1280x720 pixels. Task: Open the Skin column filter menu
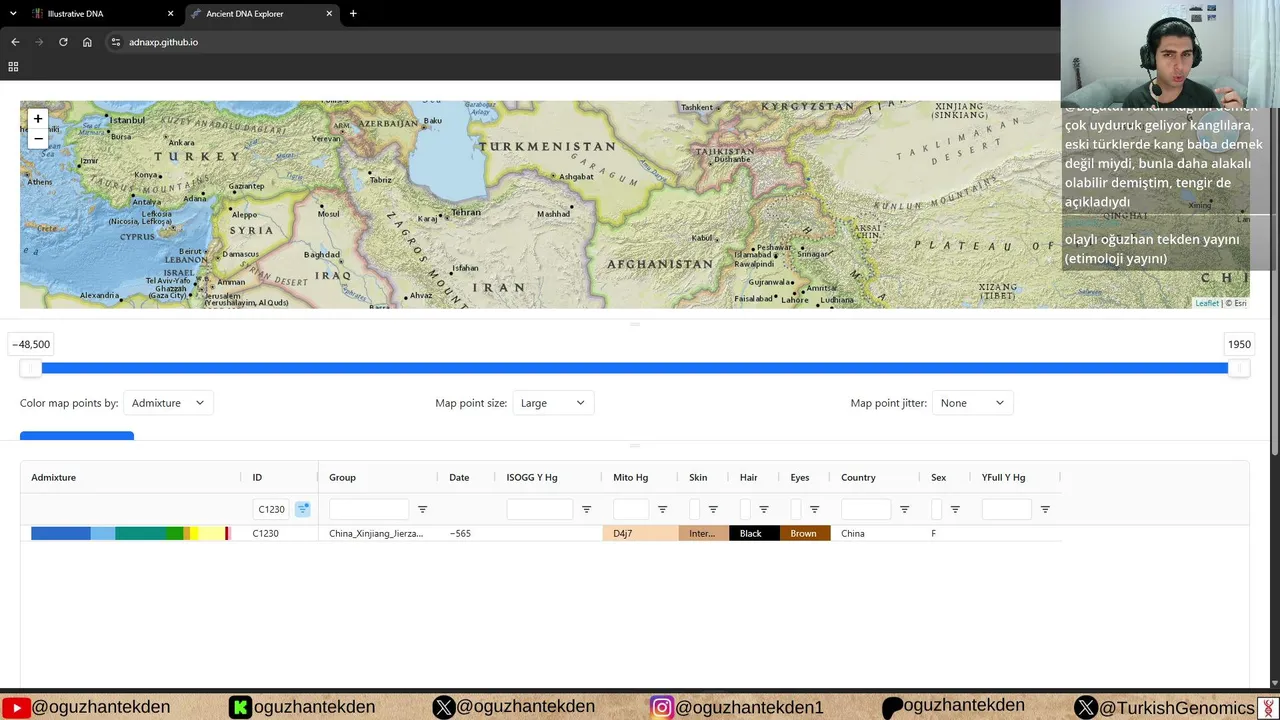(x=713, y=509)
